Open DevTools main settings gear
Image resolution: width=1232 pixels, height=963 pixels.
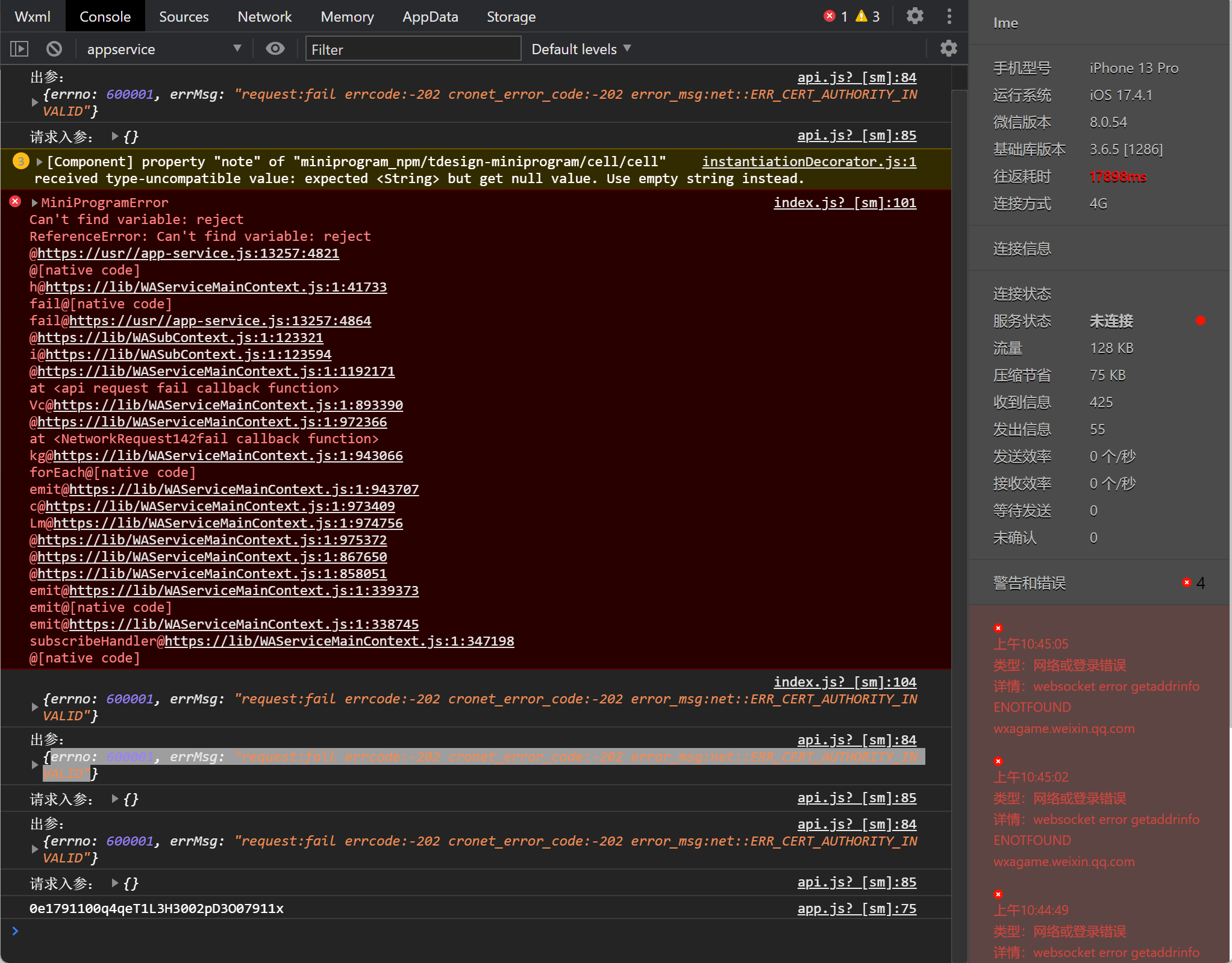tap(915, 16)
